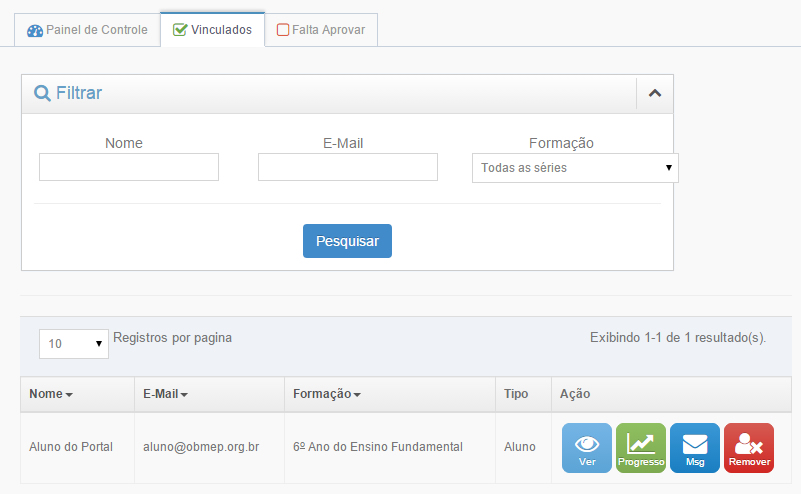Click the dashboard icon on Painel de Controle
Image resolution: width=801 pixels, height=494 pixels.
coord(35,30)
